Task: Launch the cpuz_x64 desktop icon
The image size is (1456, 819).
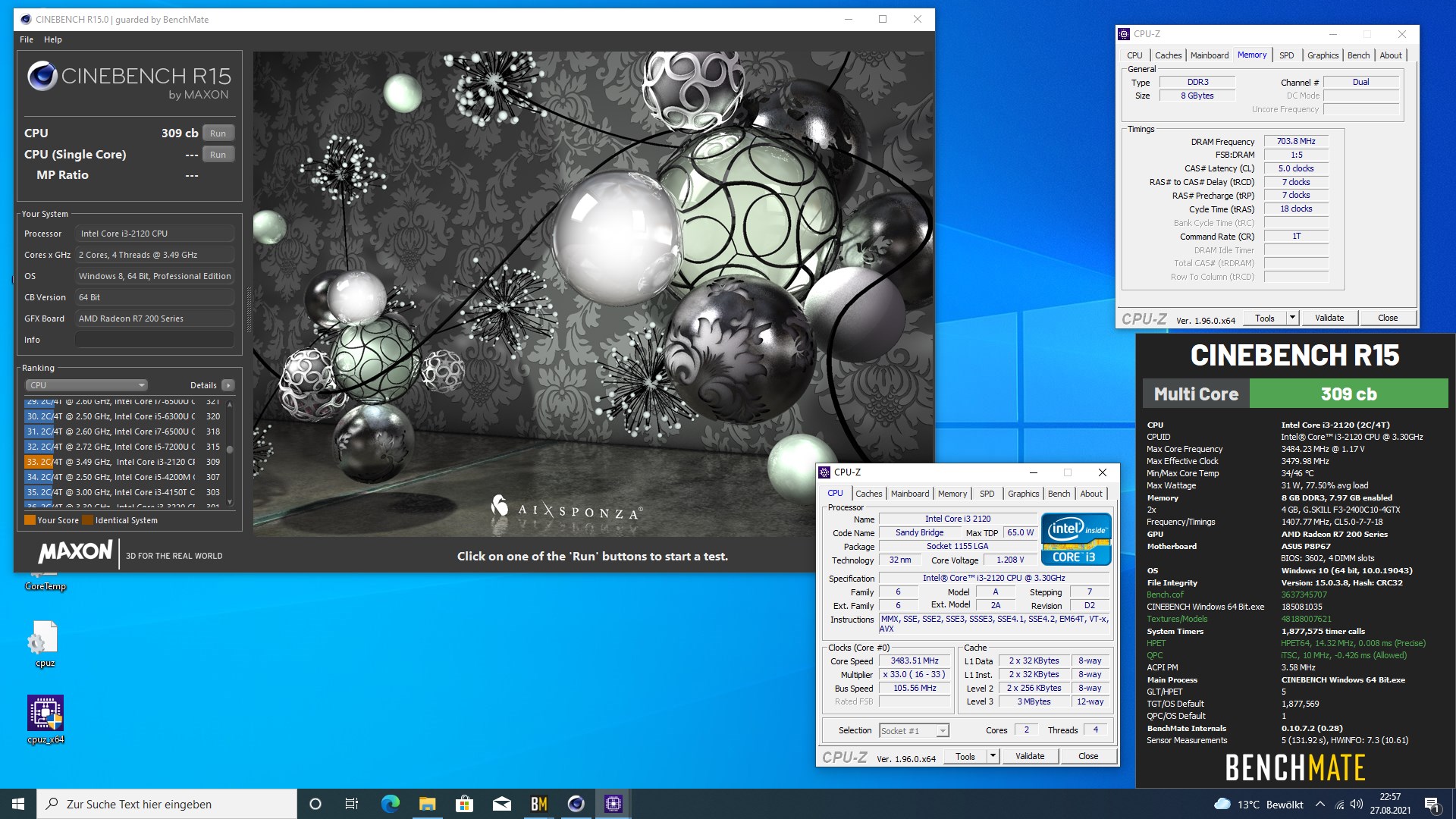Action: pyautogui.click(x=45, y=720)
